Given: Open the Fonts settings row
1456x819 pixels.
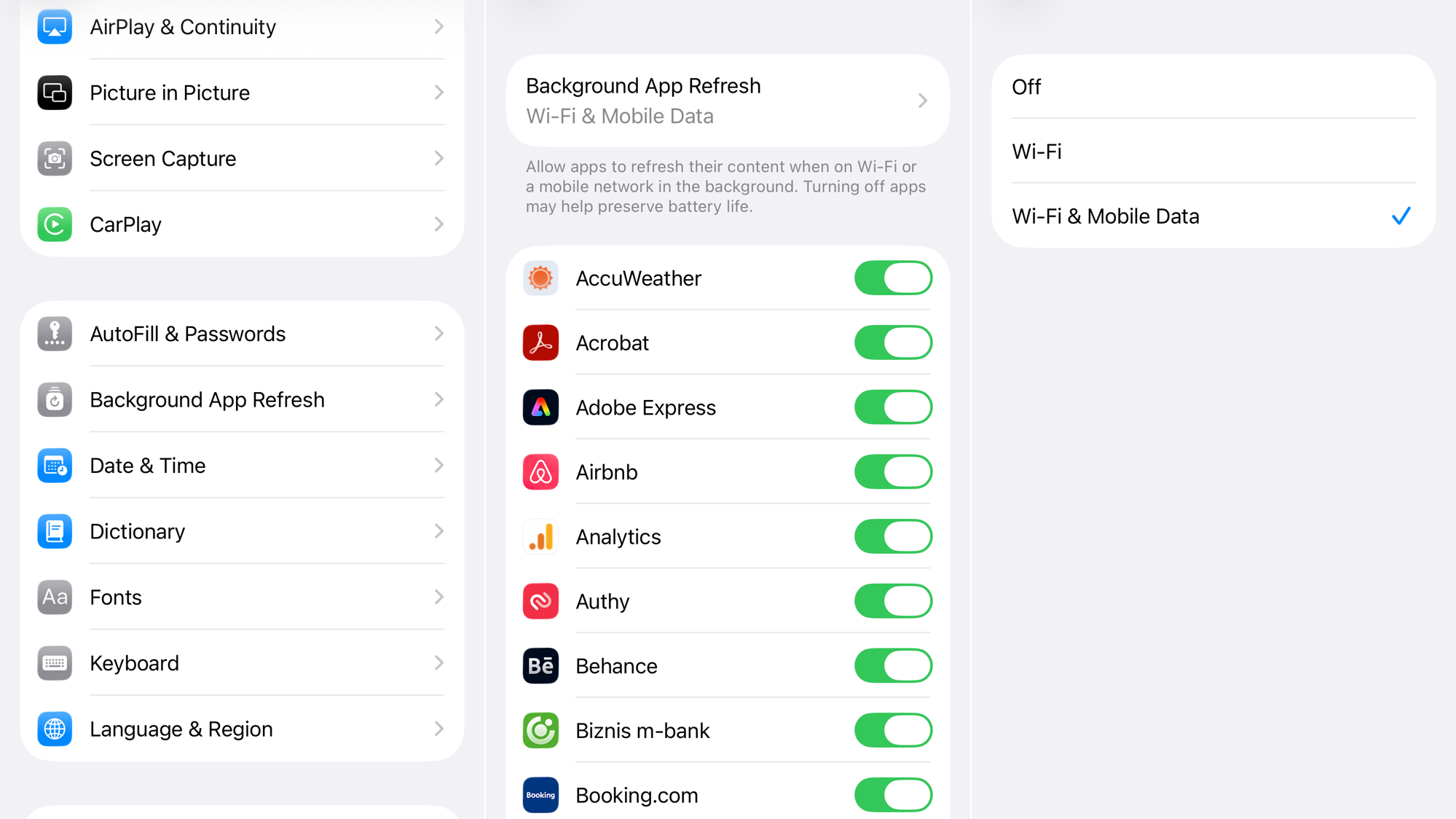Looking at the screenshot, I should click(x=241, y=597).
